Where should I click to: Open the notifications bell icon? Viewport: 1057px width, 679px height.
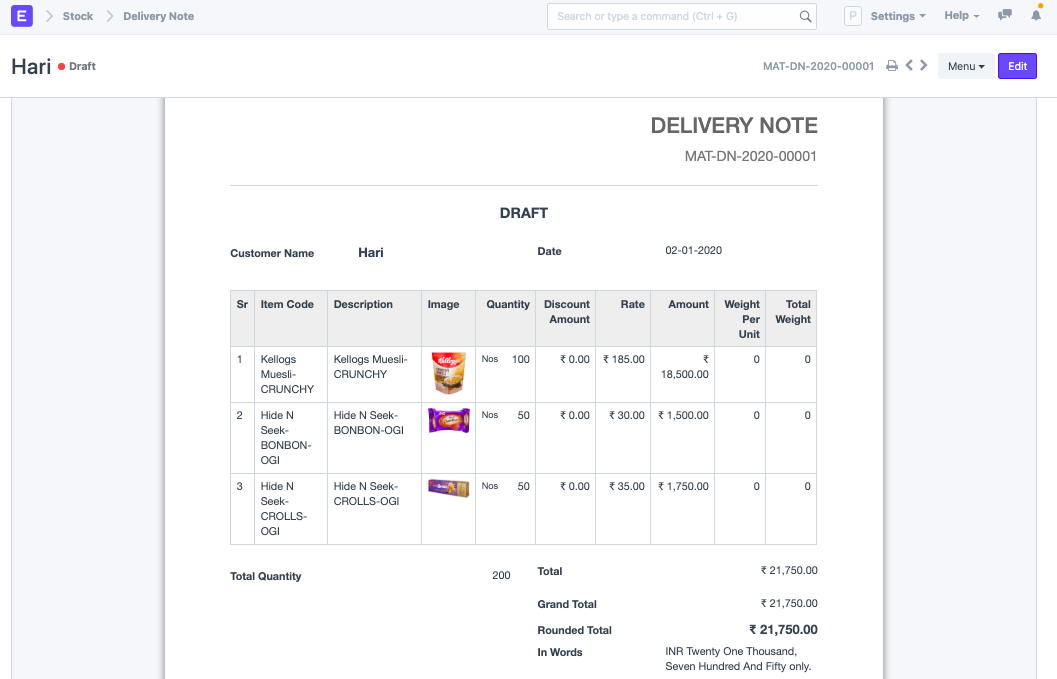pyautogui.click(x=1036, y=15)
